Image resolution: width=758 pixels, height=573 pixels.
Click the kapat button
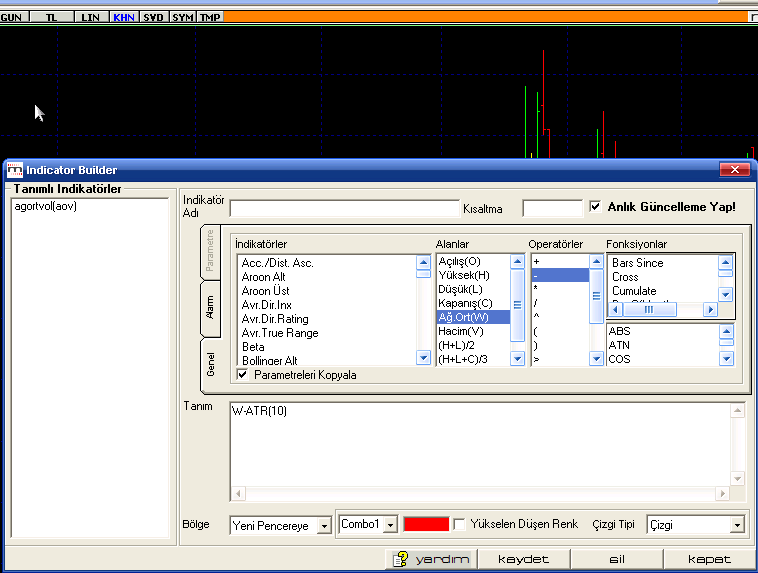(709, 559)
